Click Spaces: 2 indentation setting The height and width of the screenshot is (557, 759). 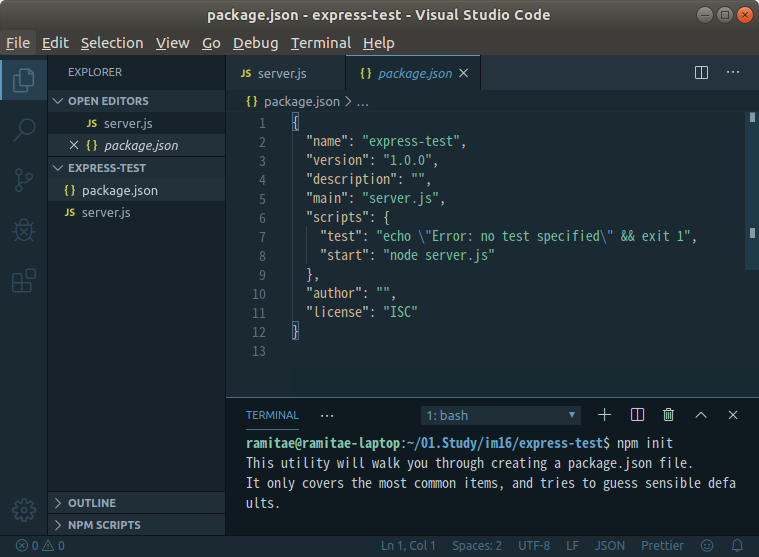click(x=477, y=546)
